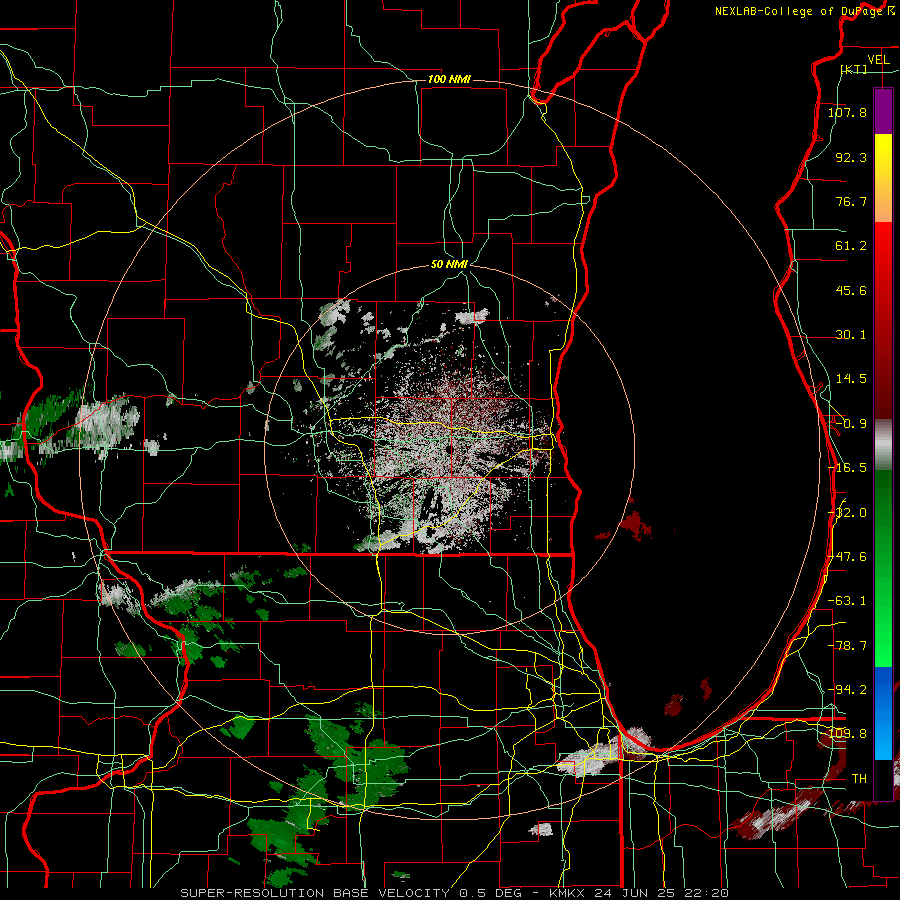900x900 pixels.
Task: Select the 30.1 scale value
Action: 851,335
